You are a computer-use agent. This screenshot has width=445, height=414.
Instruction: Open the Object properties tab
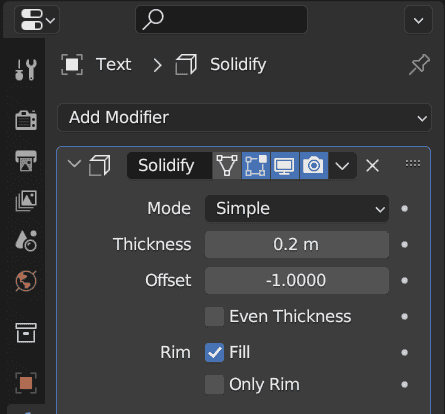click(26, 383)
